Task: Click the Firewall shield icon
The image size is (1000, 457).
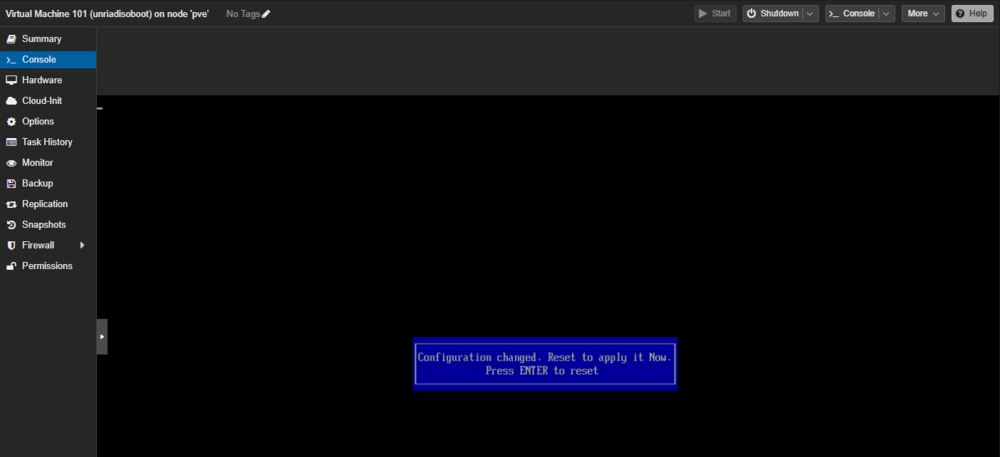Action: 11,245
